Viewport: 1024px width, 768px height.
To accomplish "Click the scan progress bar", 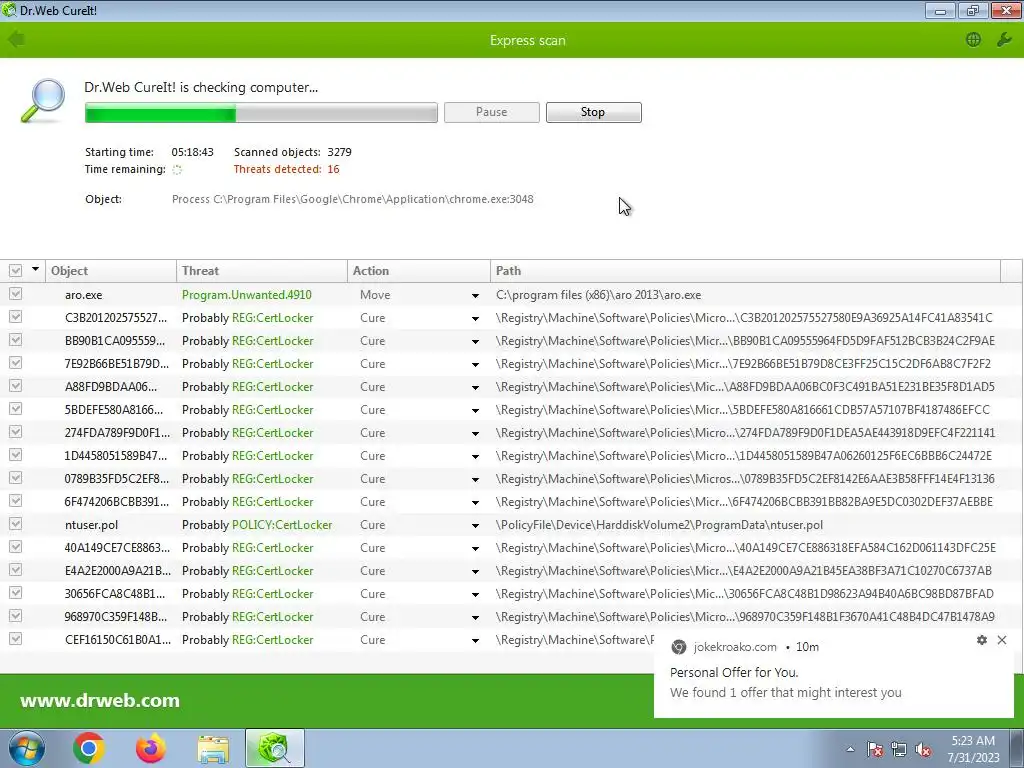I will tap(261, 112).
